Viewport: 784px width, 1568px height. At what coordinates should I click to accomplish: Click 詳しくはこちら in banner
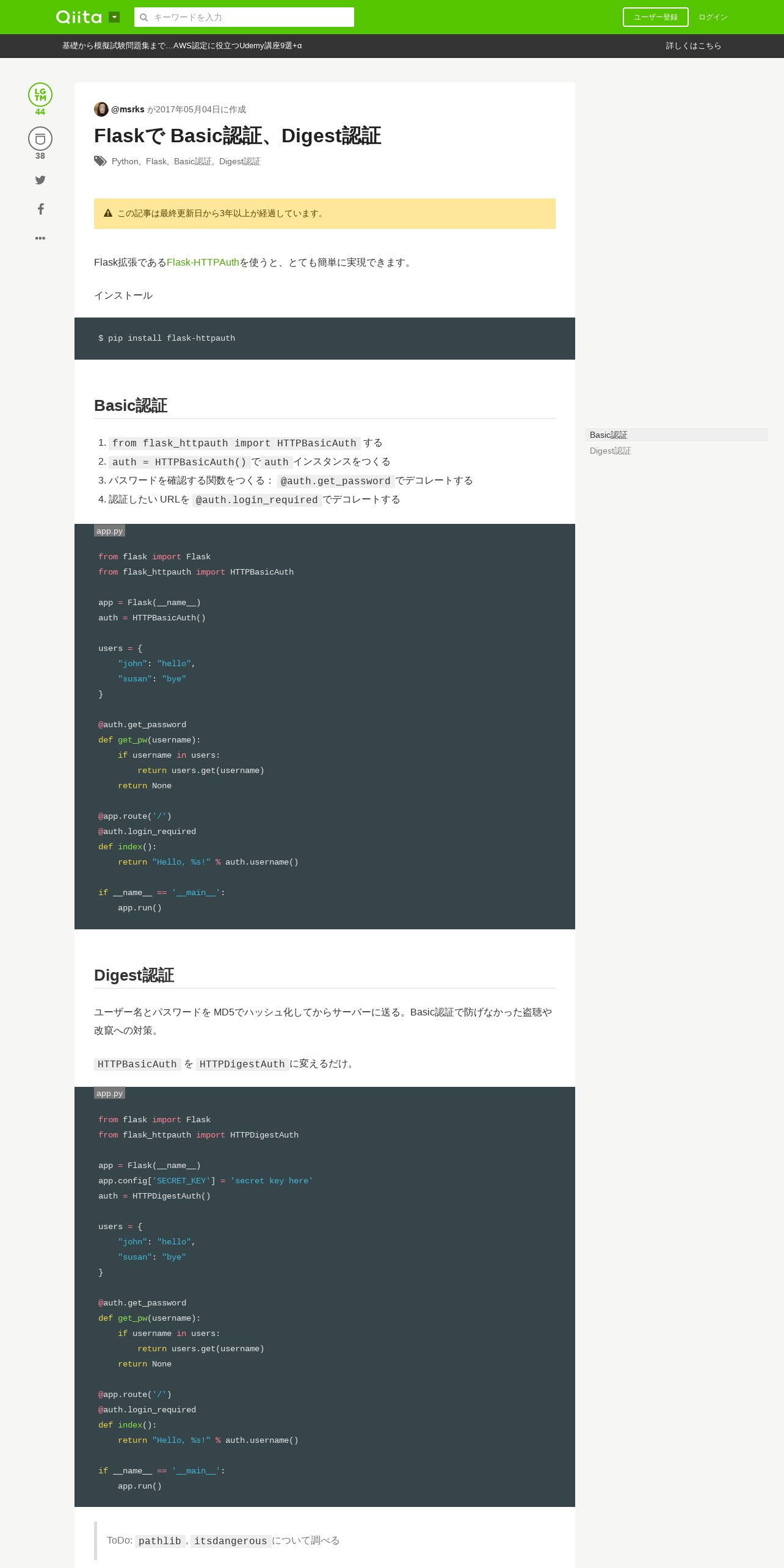point(694,46)
